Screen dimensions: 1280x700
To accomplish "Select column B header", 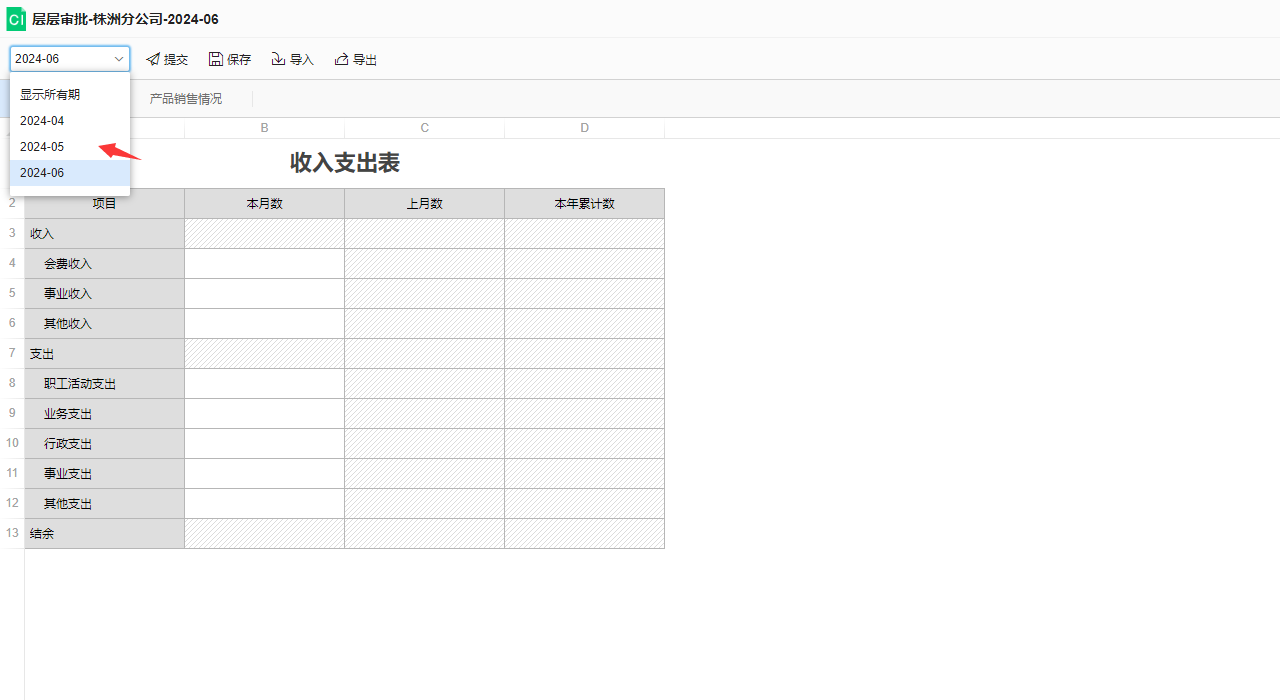I will tap(264, 128).
